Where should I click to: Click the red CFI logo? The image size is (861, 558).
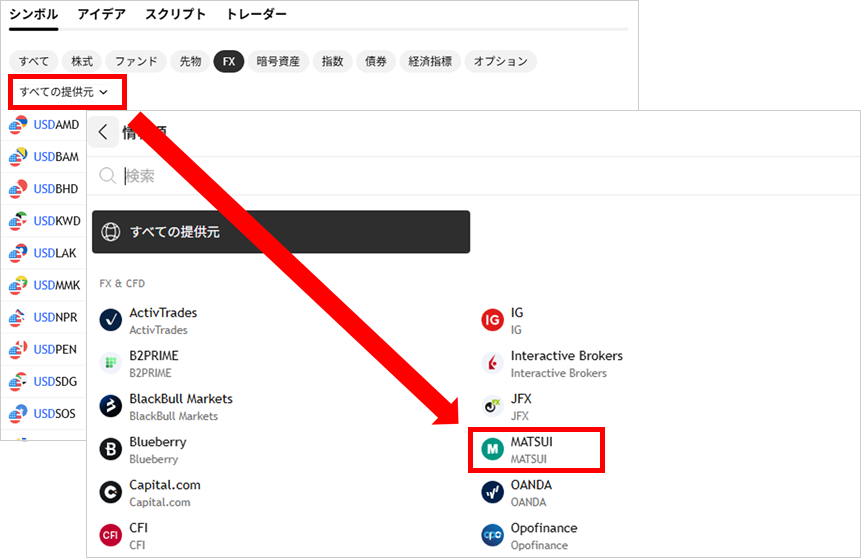tap(110, 535)
